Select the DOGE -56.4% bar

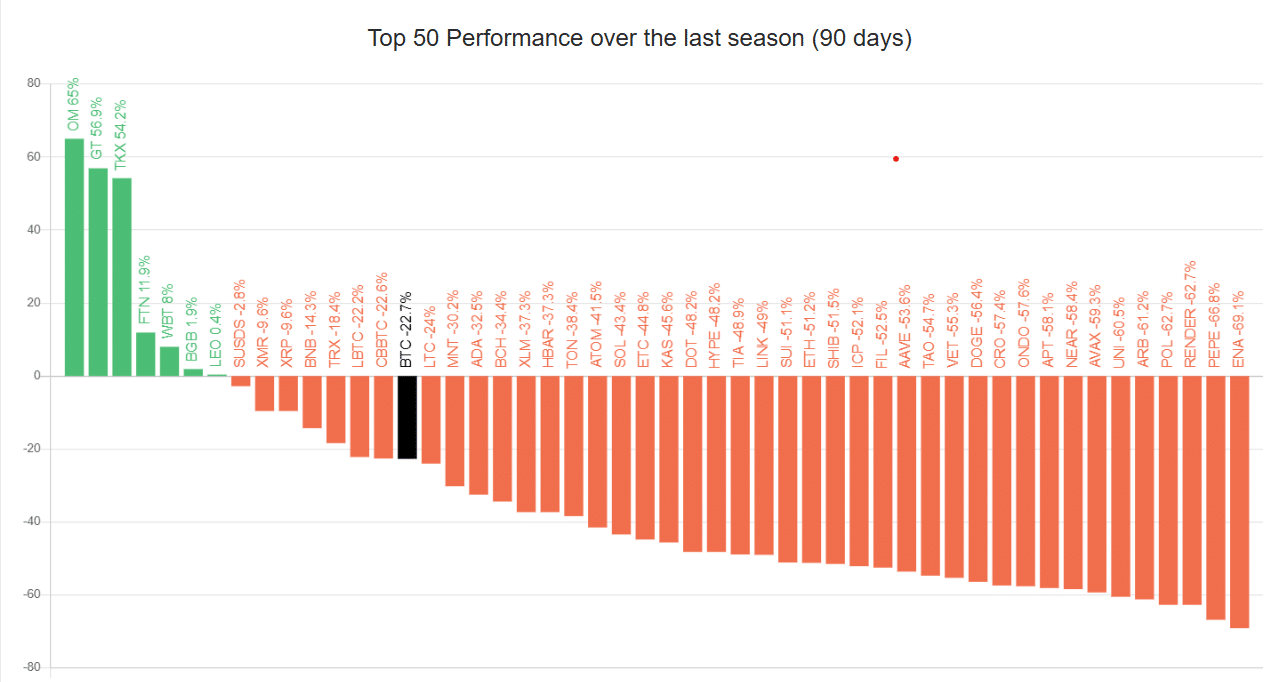[x=977, y=479]
